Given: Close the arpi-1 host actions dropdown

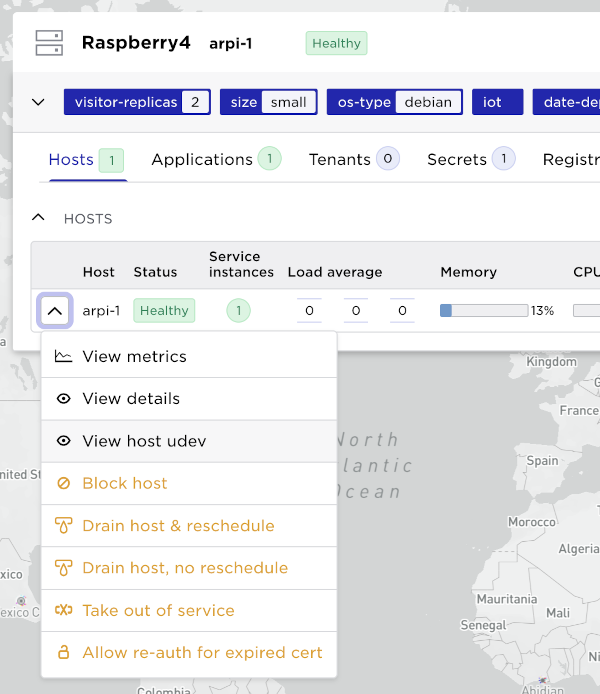Looking at the screenshot, I should tap(55, 311).
